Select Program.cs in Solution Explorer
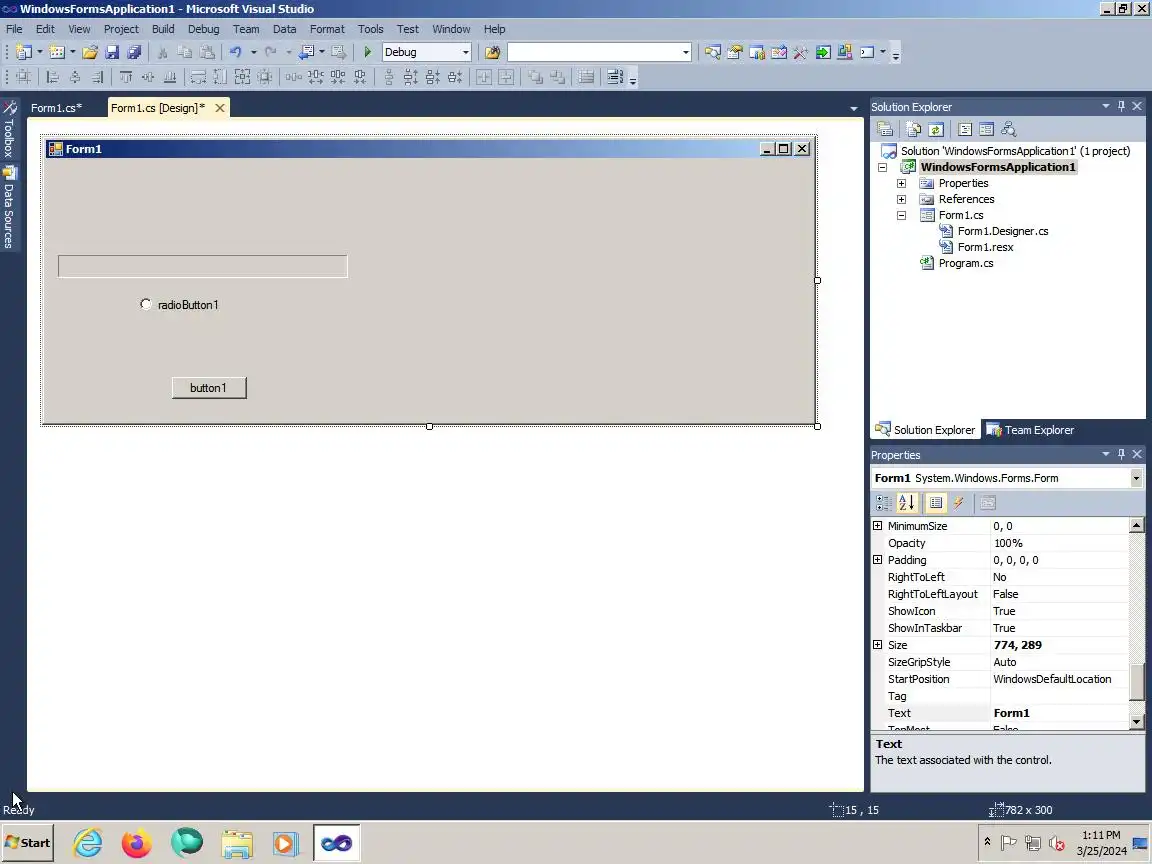 pos(966,264)
